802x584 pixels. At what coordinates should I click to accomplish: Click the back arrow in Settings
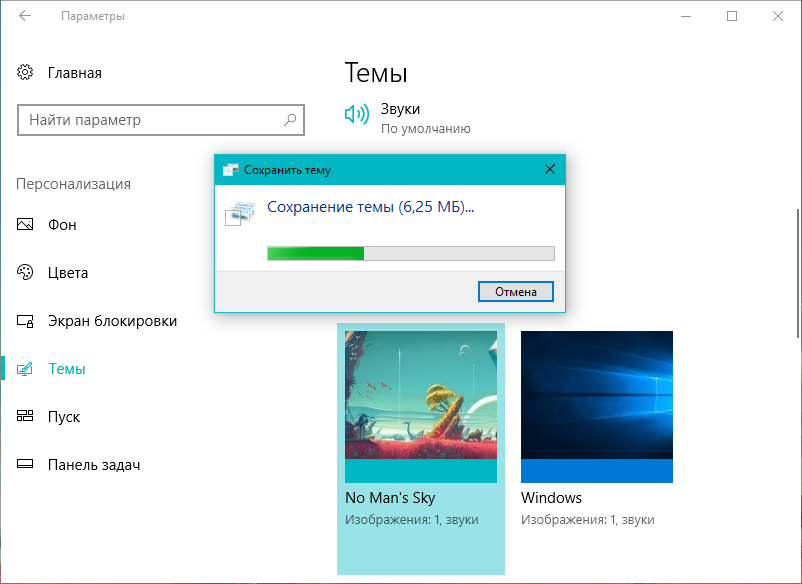[x=25, y=16]
